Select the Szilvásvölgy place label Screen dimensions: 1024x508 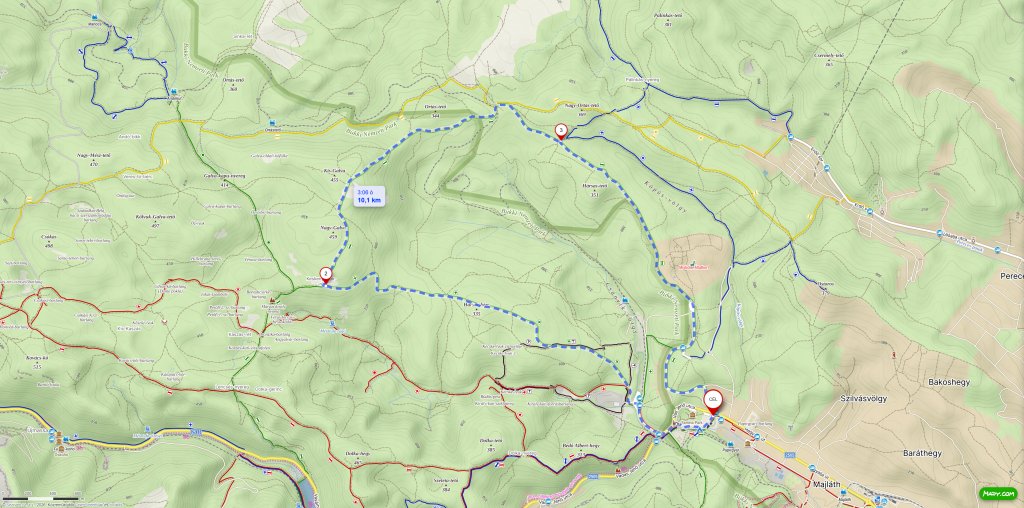(863, 398)
